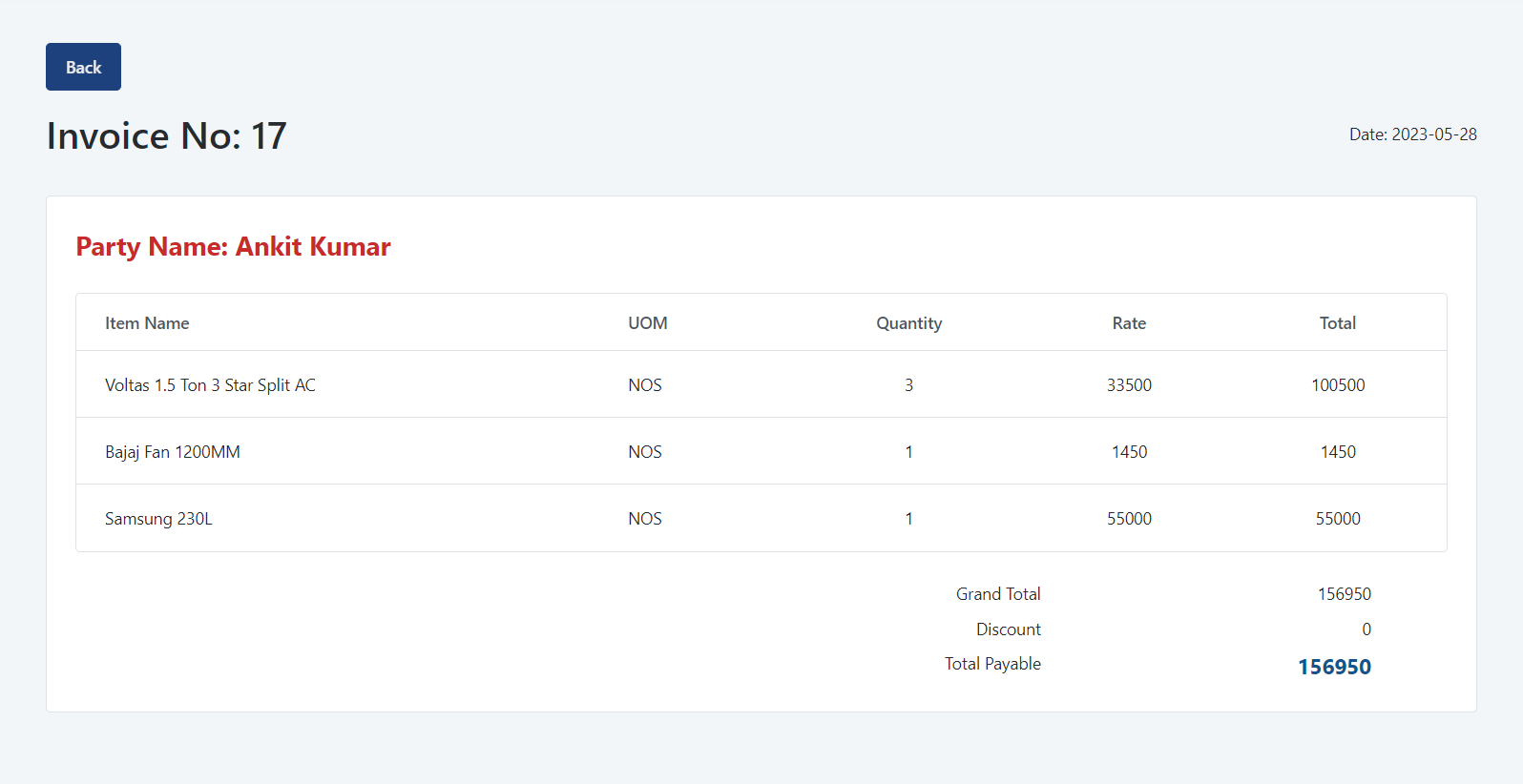Click the rate 55000 for Samsung 230L
Viewport: 1523px width, 784px height.
coord(1130,518)
